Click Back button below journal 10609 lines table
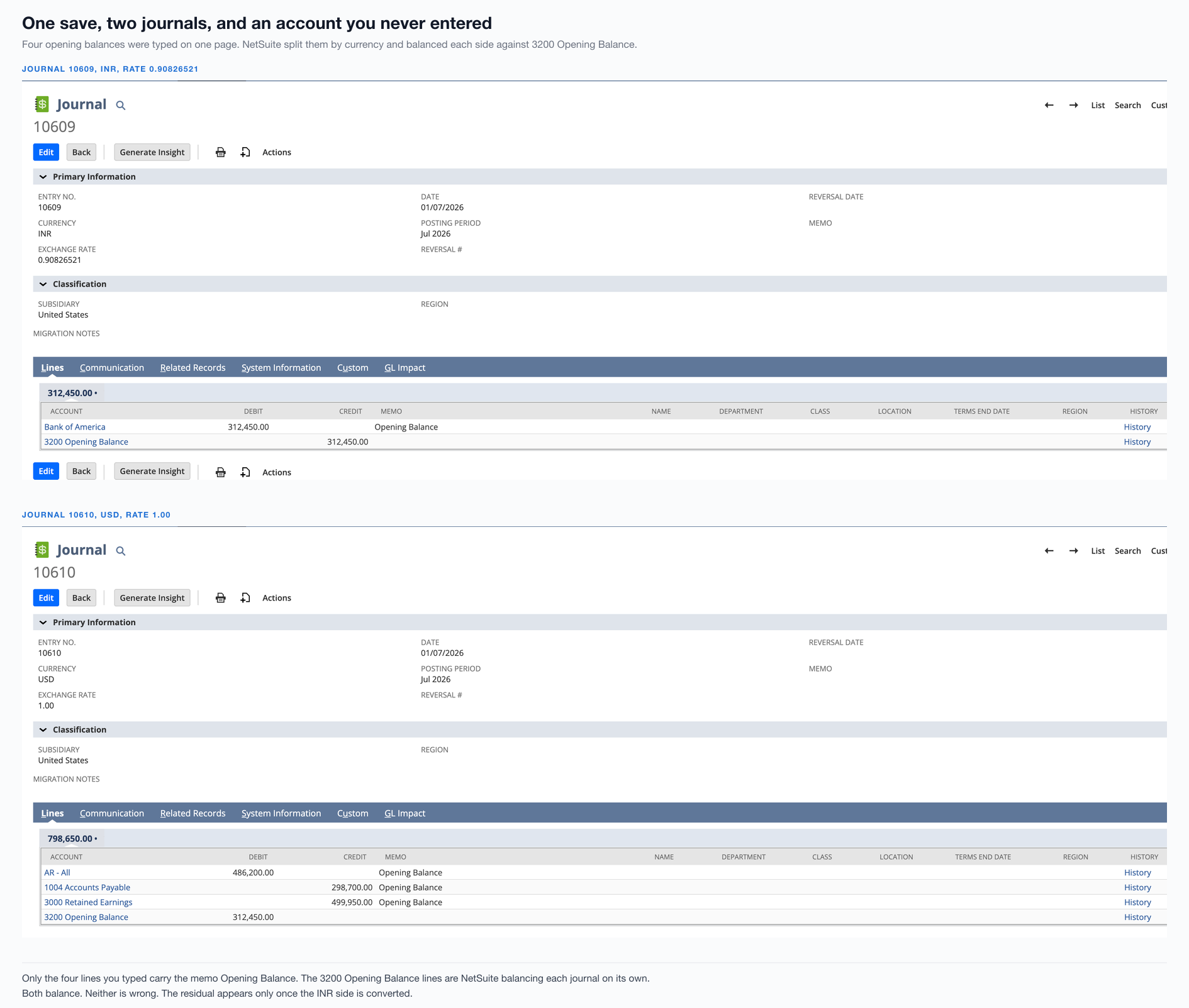This screenshot has width=1189, height=1008. point(81,472)
